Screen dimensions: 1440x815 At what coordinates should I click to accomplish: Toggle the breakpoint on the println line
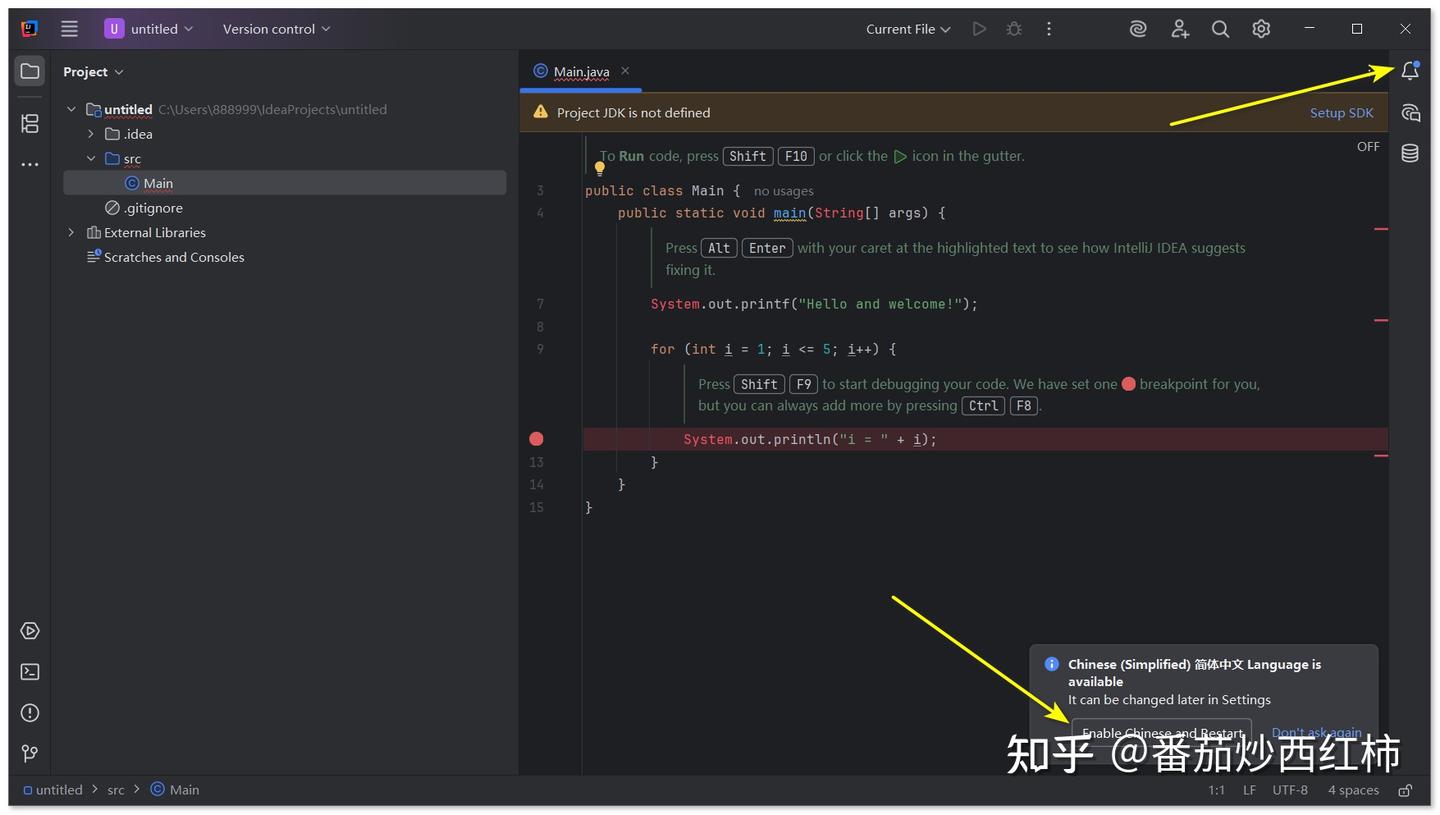pyautogui.click(x=536, y=439)
